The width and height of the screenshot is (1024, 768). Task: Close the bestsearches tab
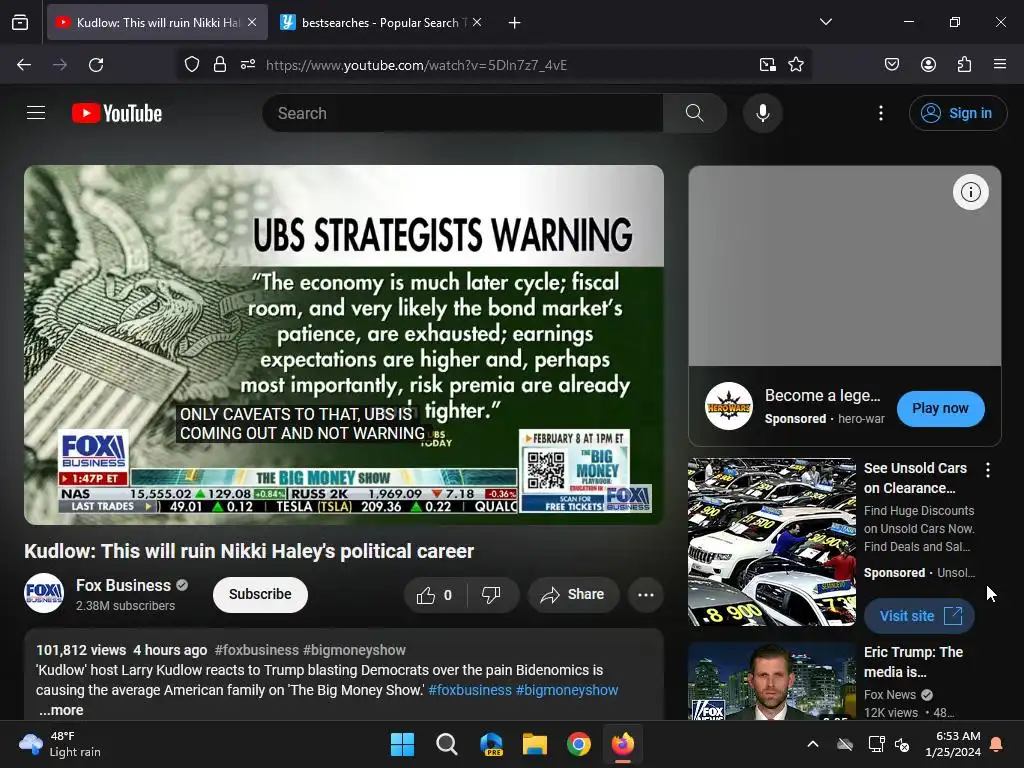[477, 23]
